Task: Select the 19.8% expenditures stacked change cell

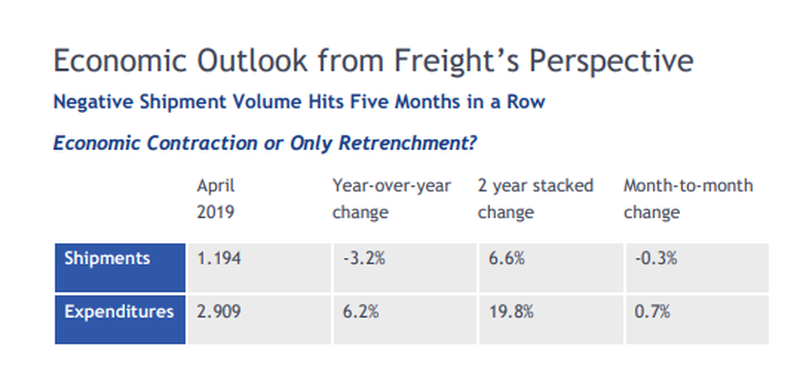Action: tap(551, 320)
